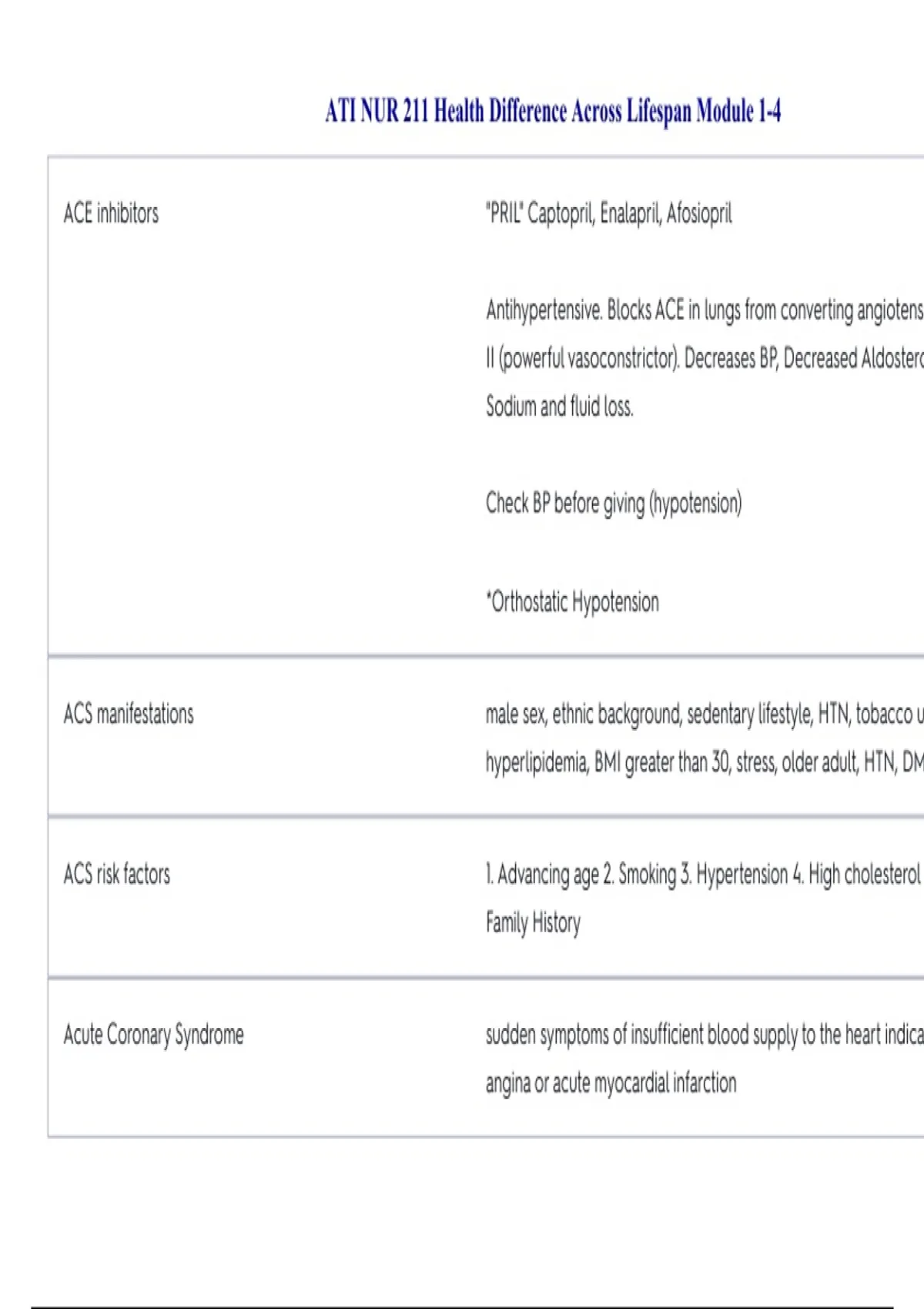924x1309 pixels.
Task: Click the "PRIL" Captopril, Enalapril line
Action: [x=608, y=213]
